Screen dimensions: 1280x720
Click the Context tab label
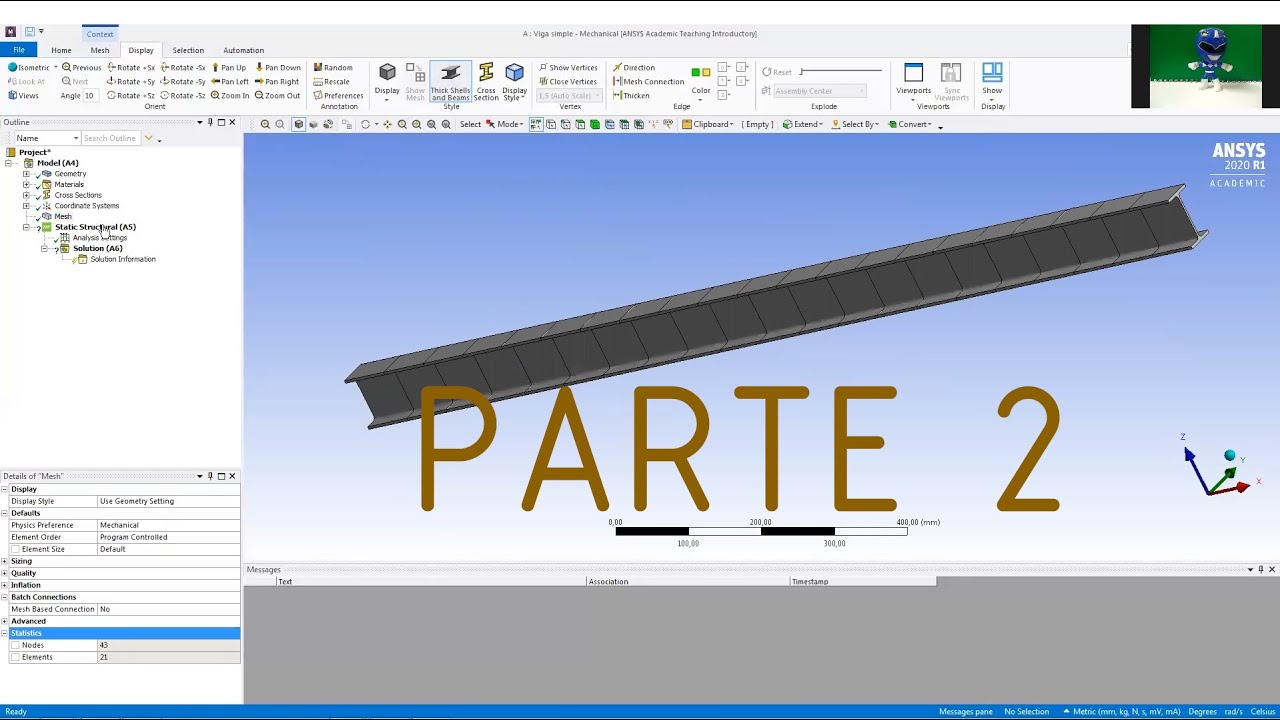point(100,34)
